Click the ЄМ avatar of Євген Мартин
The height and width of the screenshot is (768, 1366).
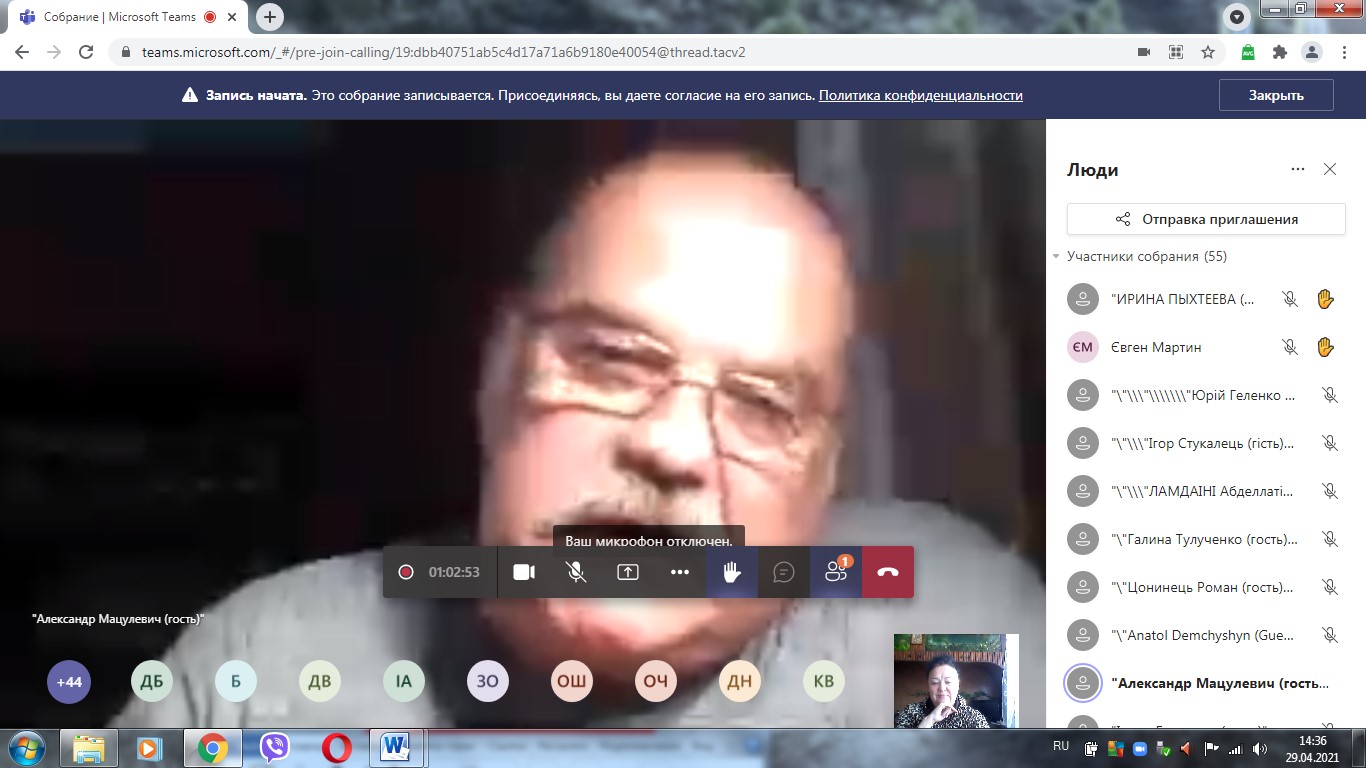[1083, 347]
